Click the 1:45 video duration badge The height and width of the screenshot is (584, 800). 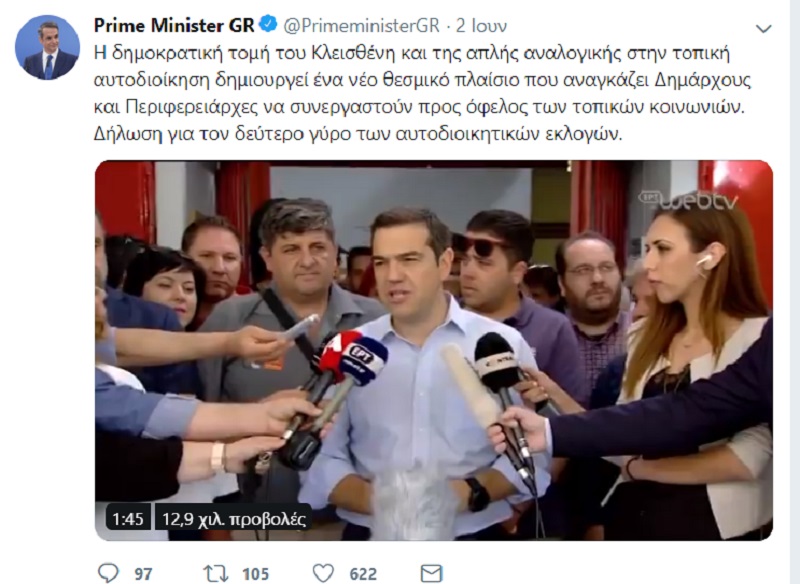click(128, 519)
